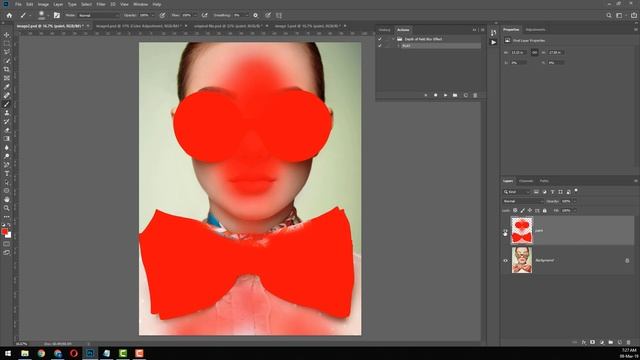The height and width of the screenshot is (360, 640).
Task: Select the Clone Stamp tool
Action: (7, 113)
